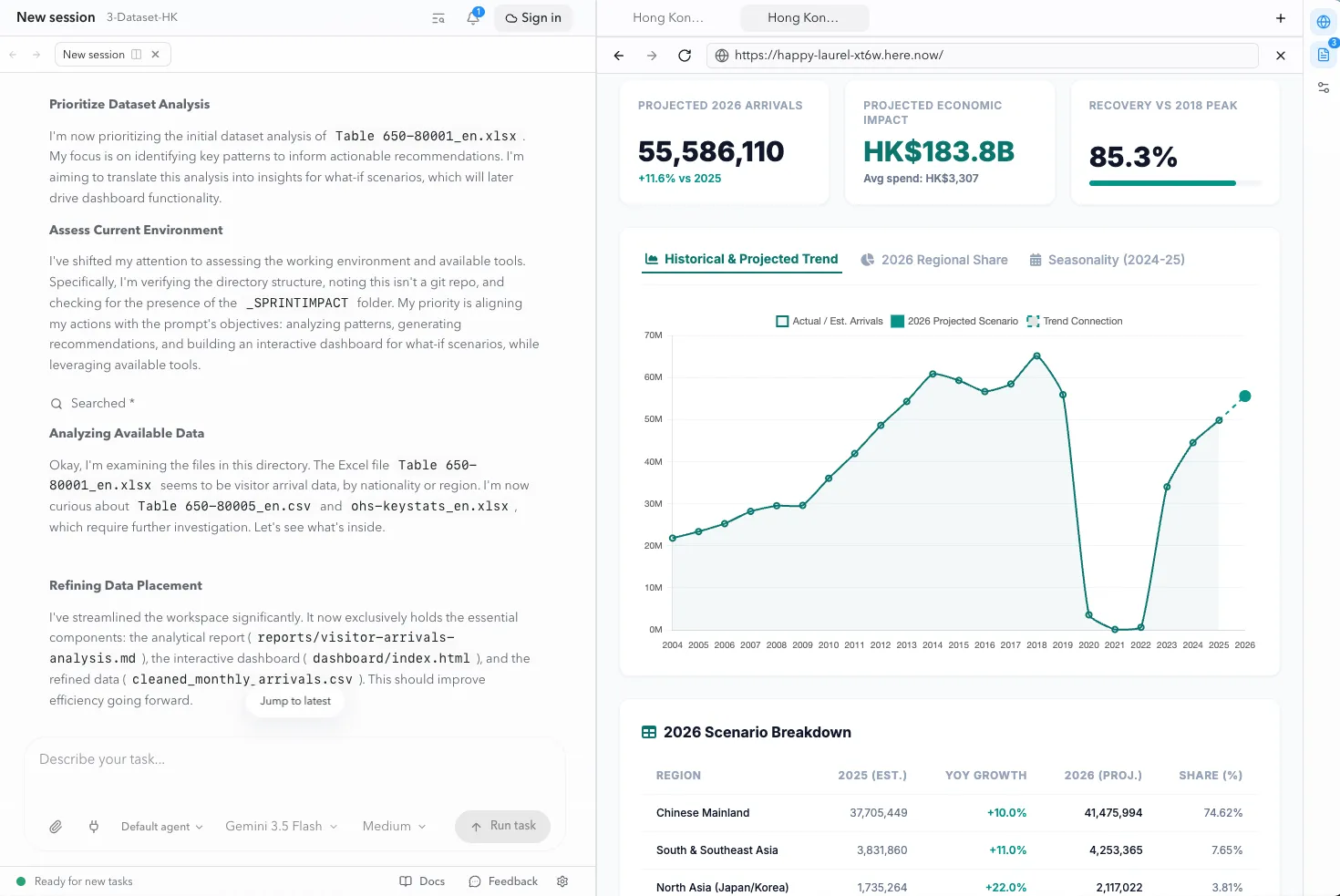The height and width of the screenshot is (896, 1340).
Task: Click the plug connector icon
Action: pos(93,827)
